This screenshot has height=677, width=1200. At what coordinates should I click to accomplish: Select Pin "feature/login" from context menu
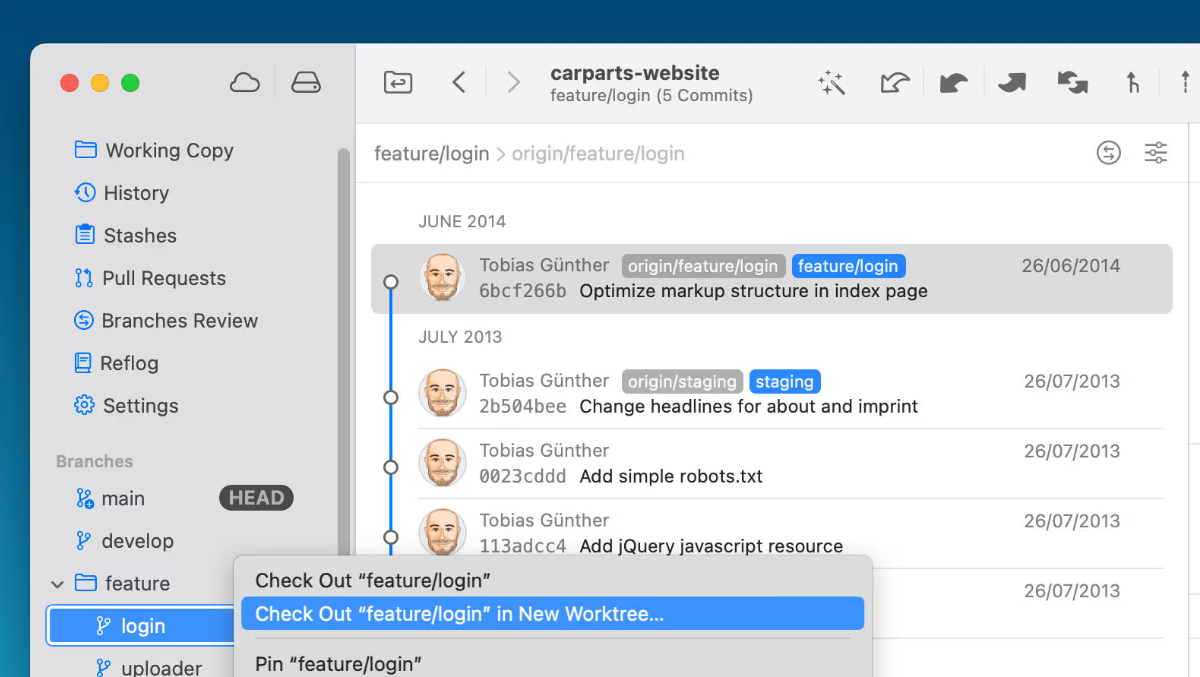338,663
